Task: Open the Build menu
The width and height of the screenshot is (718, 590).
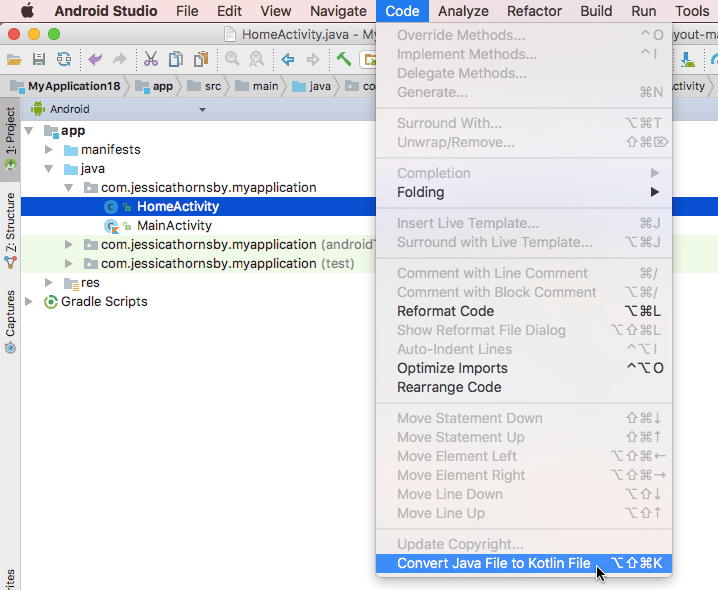Action: click(x=596, y=11)
